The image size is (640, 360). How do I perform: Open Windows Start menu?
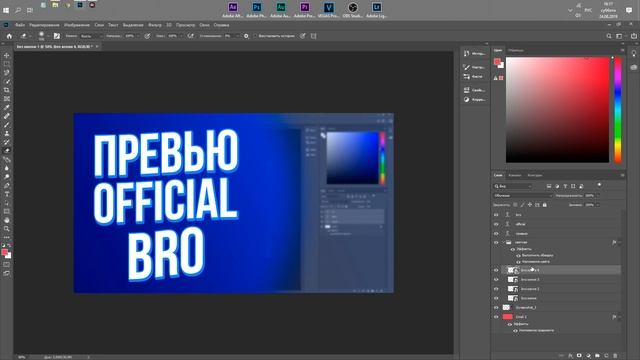coord(6,10)
